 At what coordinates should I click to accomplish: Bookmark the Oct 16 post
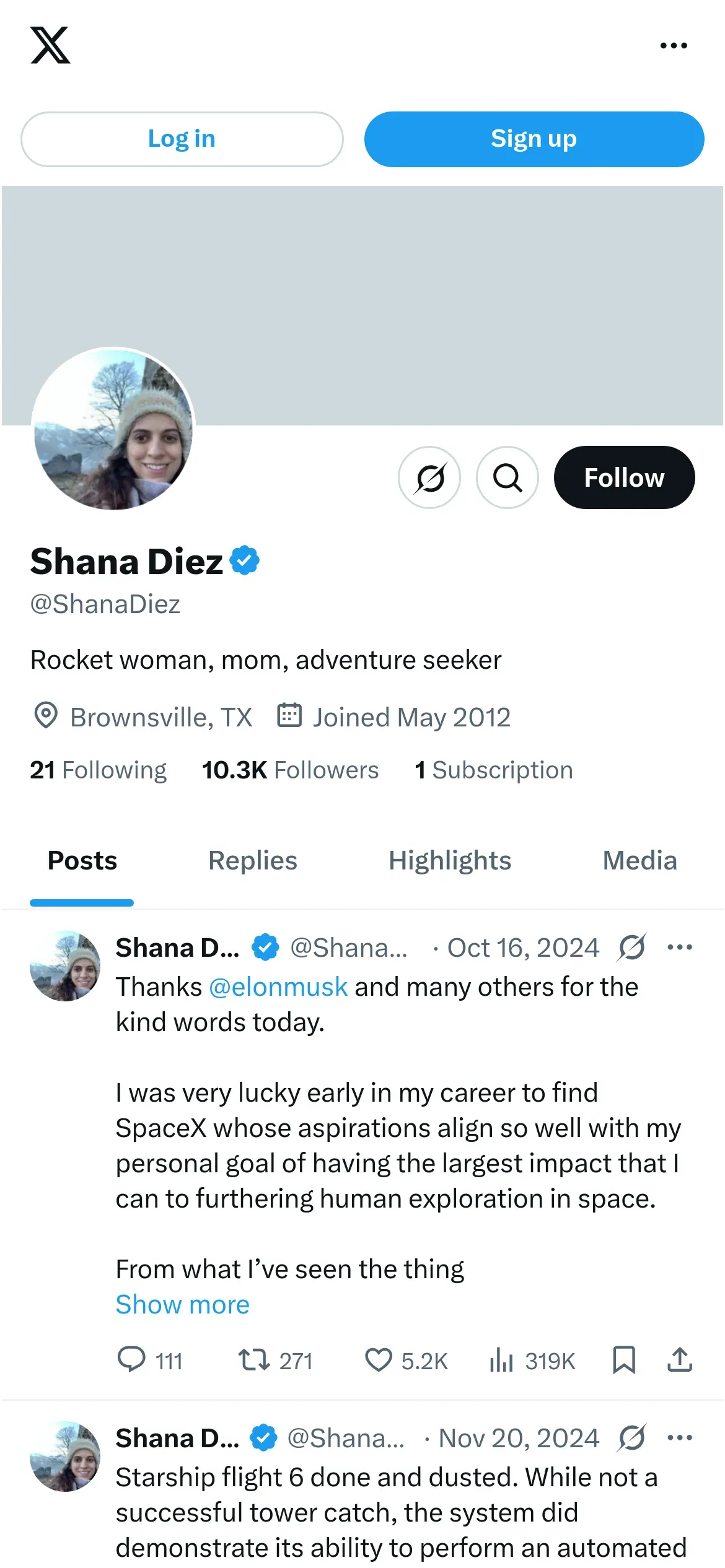pos(624,1360)
